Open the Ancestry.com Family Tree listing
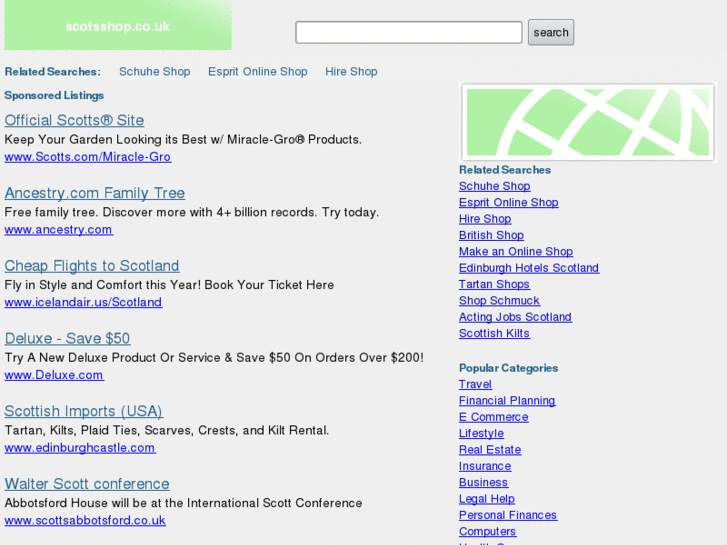Image resolution: width=727 pixels, height=545 pixels. [x=95, y=193]
